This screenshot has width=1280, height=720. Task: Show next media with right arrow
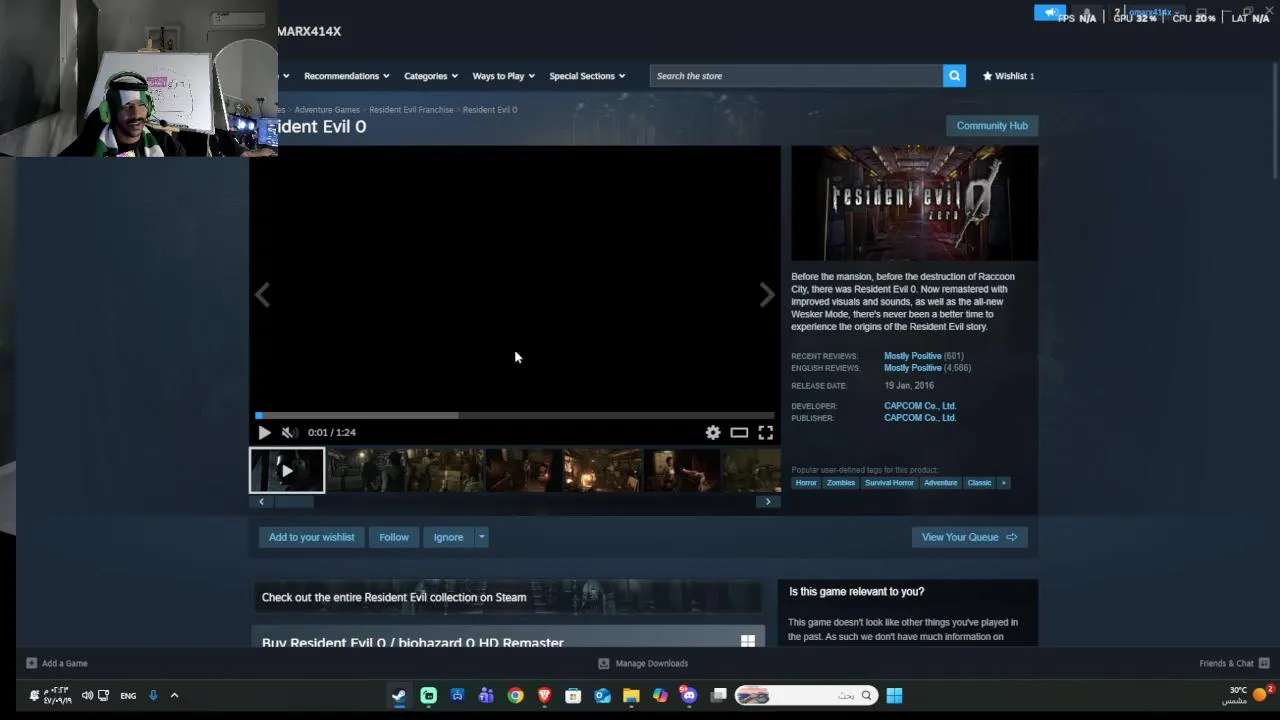[x=766, y=295]
